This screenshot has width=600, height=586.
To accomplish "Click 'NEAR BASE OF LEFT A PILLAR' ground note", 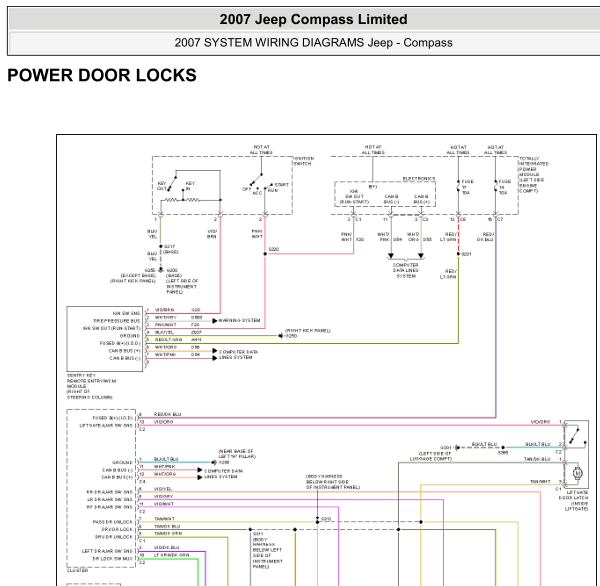I will 237,454.
